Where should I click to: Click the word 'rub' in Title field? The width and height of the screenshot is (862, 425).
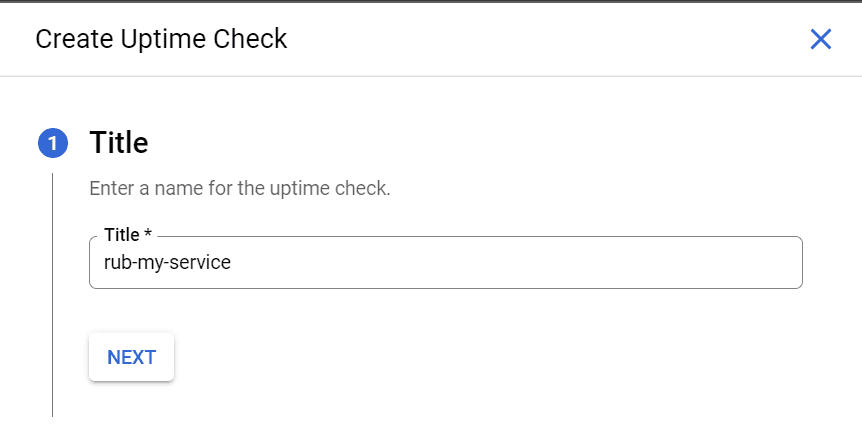[118, 263]
